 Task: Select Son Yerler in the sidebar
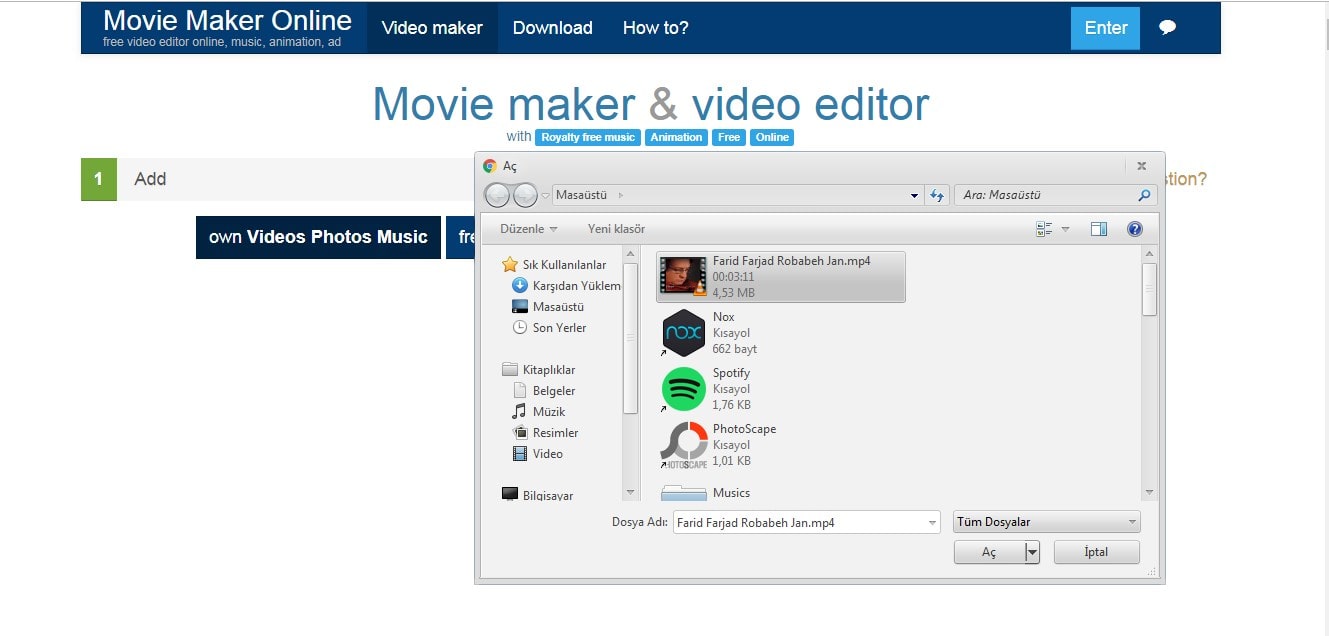[549, 328]
